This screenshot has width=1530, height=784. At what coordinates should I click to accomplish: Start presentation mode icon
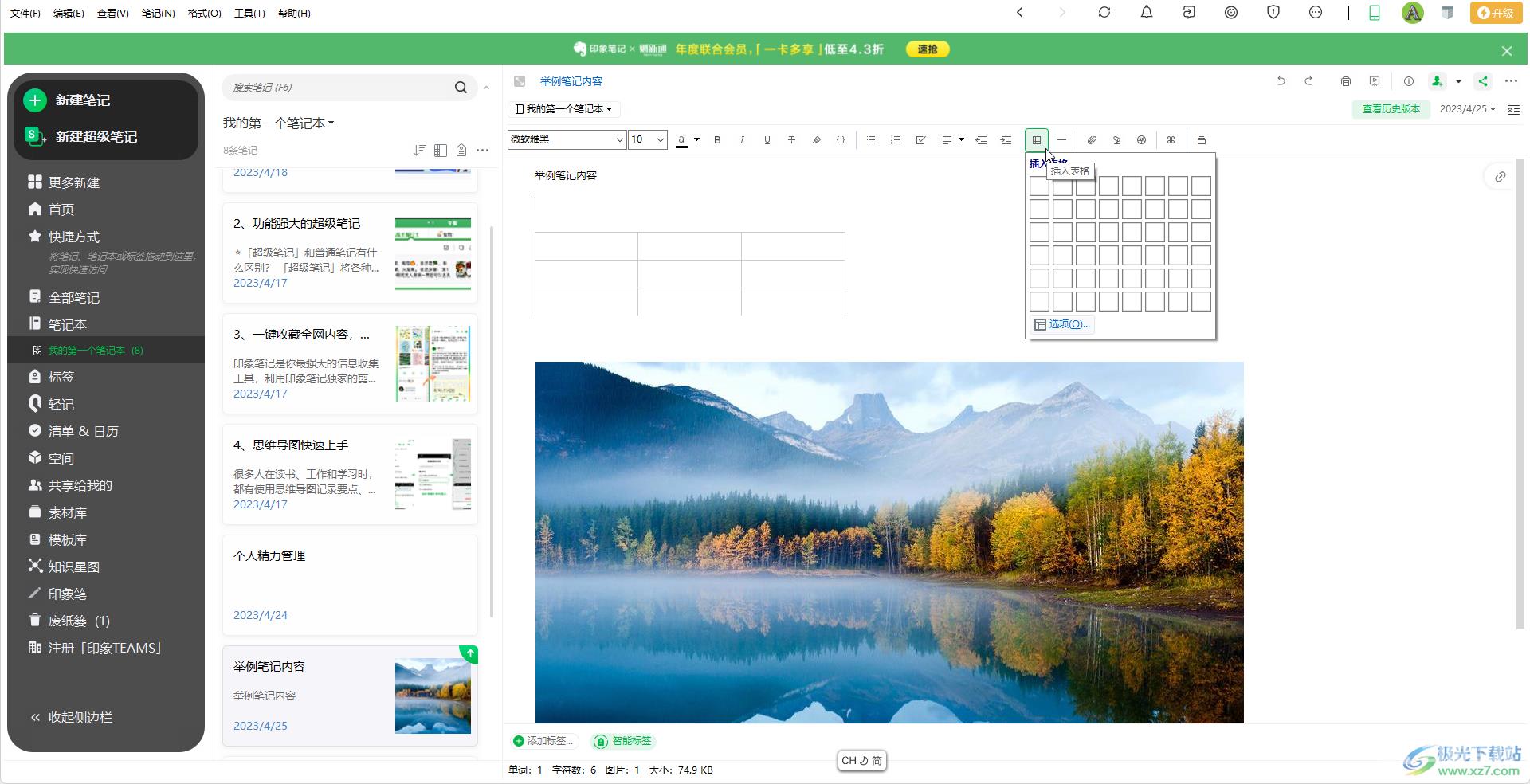(x=1375, y=81)
